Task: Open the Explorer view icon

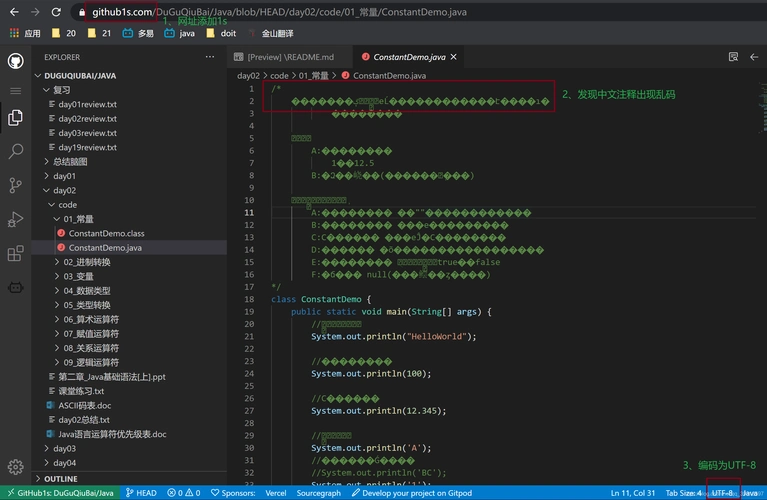Action: click(x=16, y=118)
